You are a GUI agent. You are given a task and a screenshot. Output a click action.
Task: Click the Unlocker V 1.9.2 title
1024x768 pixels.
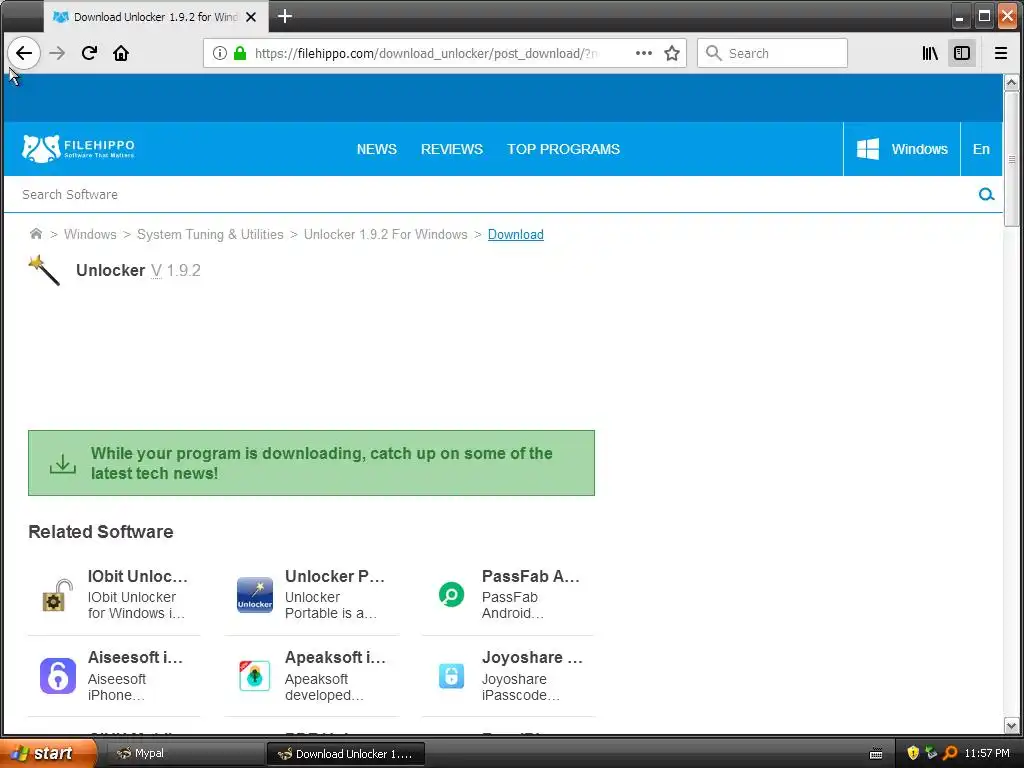(x=138, y=270)
